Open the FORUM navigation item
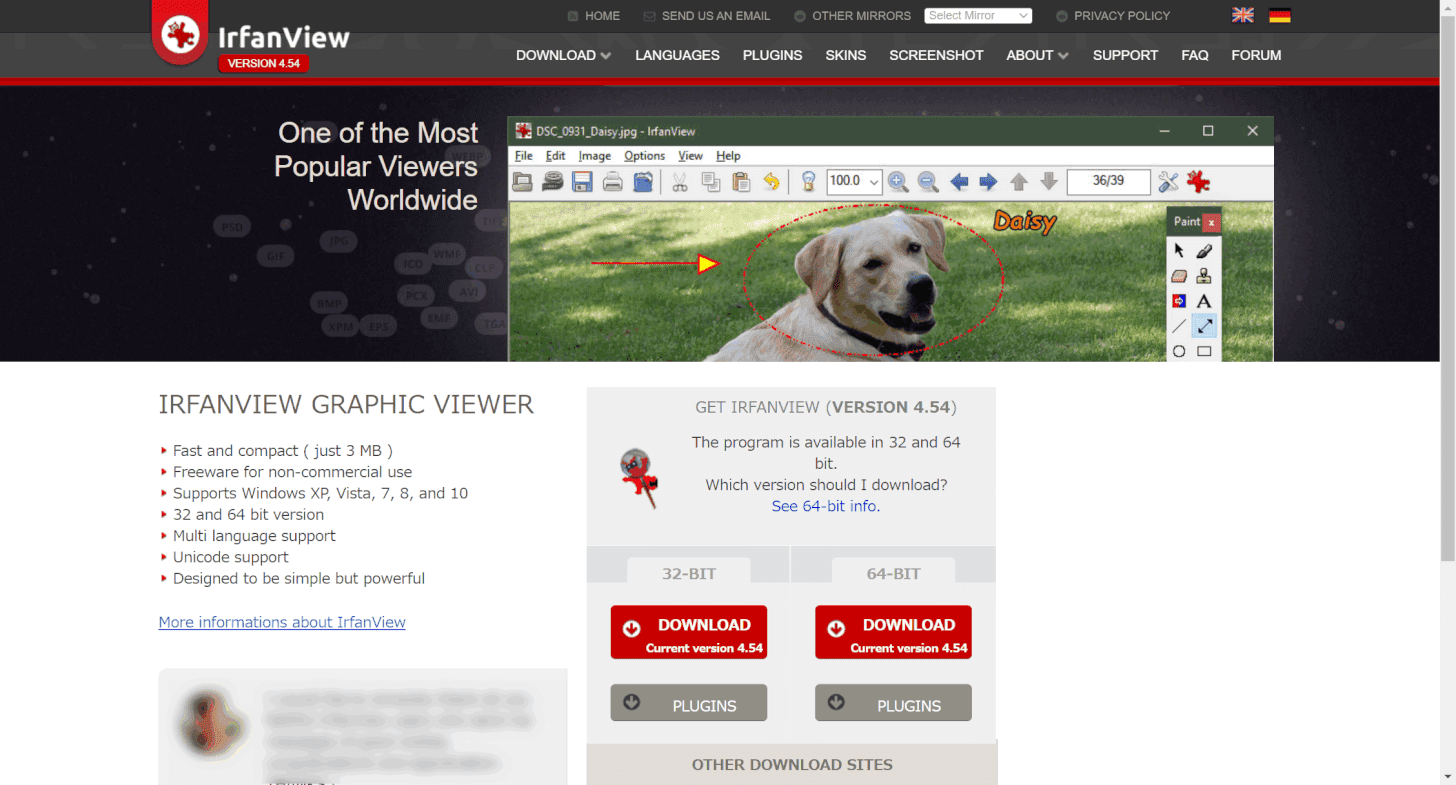Screen dimensions: 1456x785 tap(1256, 55)
